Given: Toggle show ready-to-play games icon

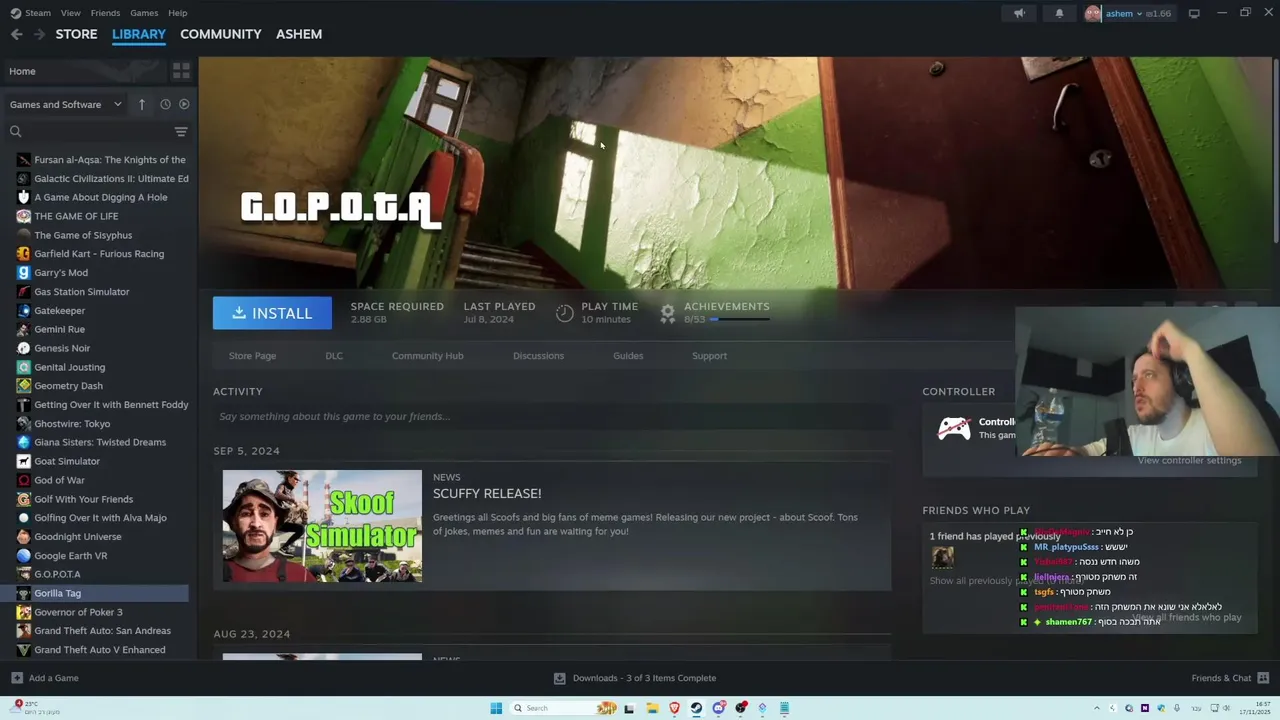Looking at the screenshot, I should (184, 104).
